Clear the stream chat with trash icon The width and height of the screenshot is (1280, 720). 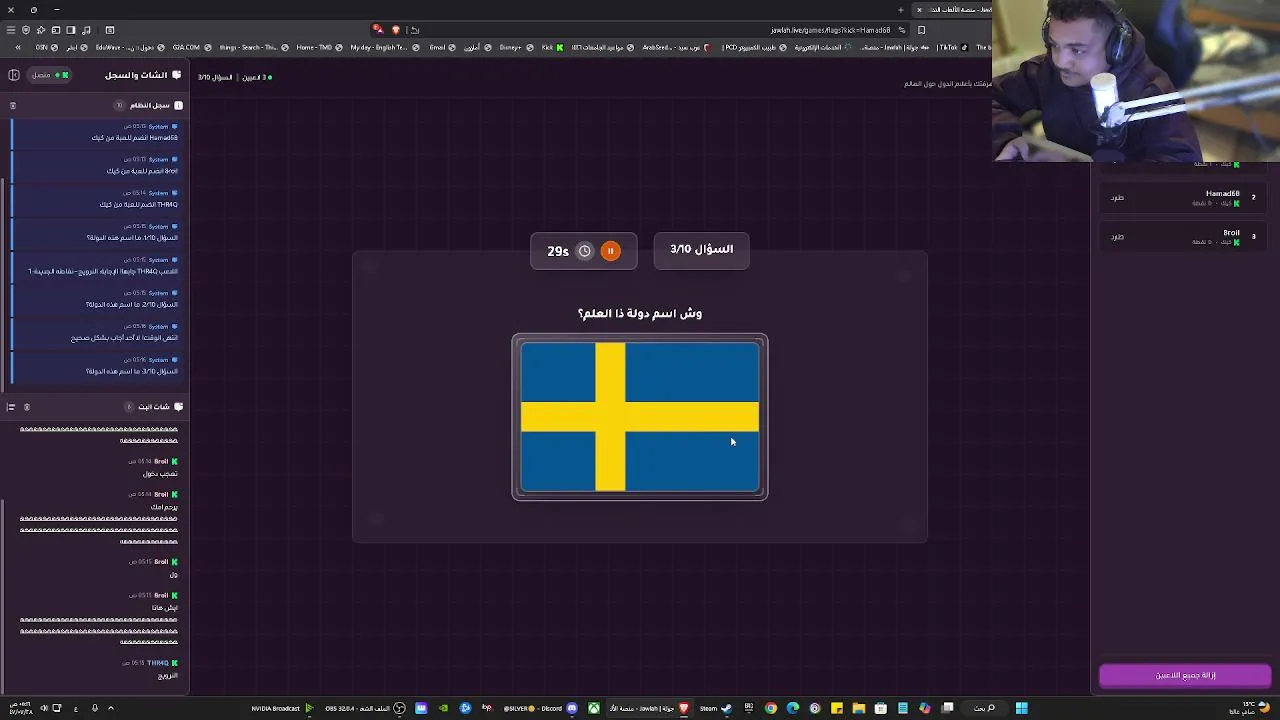coord(27,407)
